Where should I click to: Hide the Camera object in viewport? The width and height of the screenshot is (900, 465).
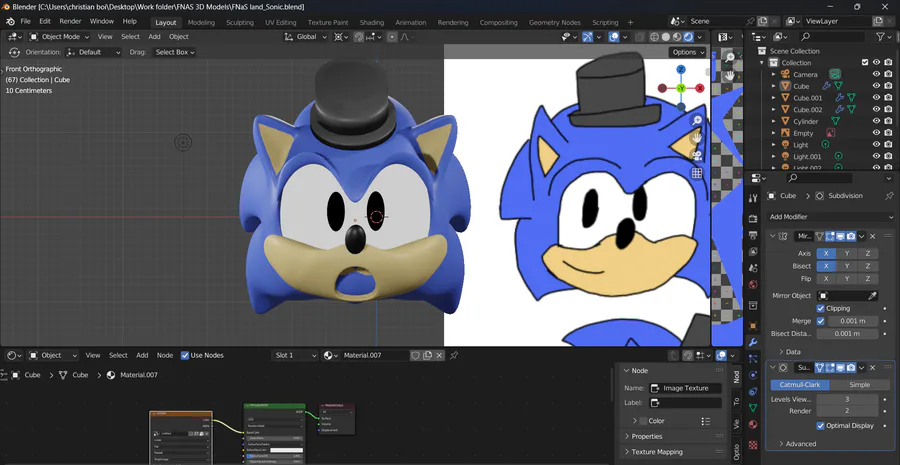pyautogui.click(x=876, y=75)
